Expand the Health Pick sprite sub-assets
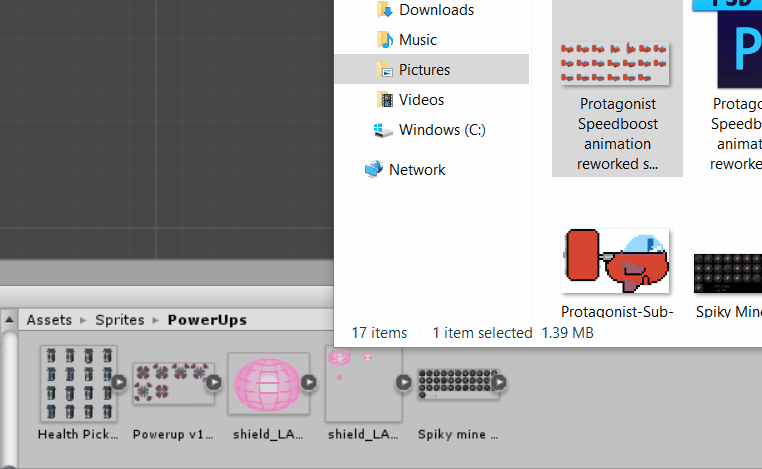The width and height of the screenshot is (762, 469). coord(119,382)
